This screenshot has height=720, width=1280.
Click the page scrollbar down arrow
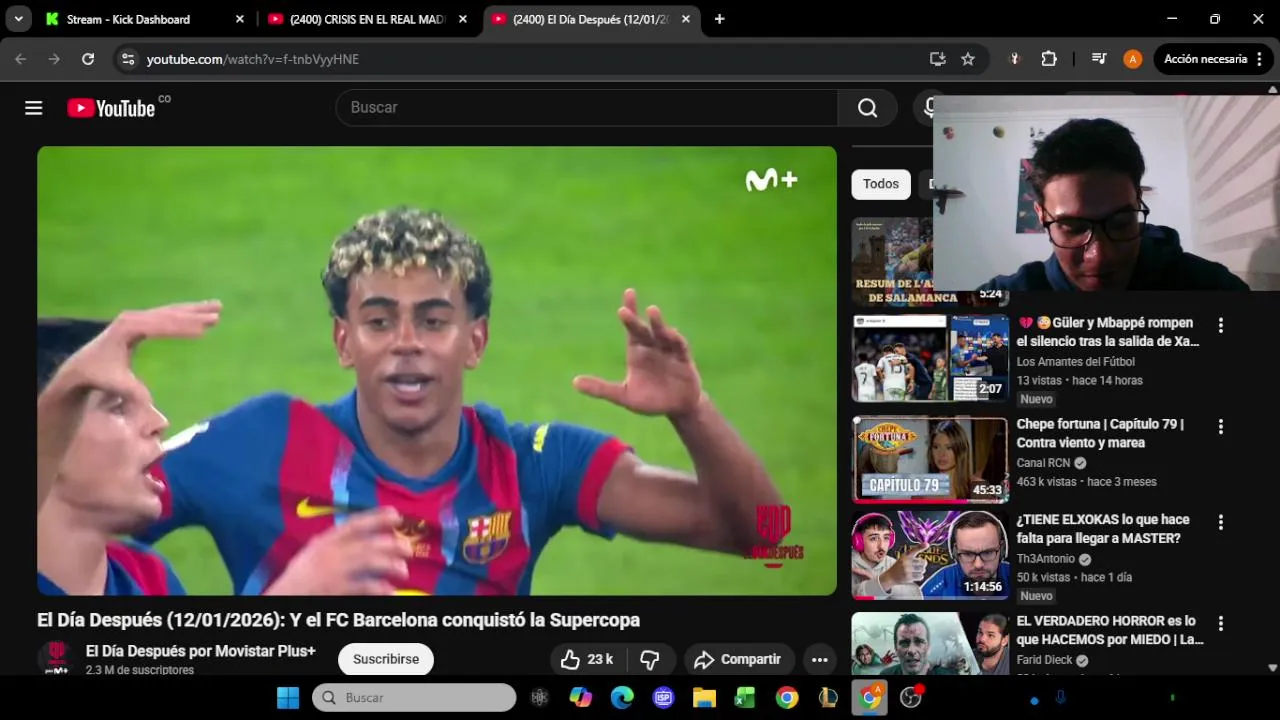coord(1273,668)
